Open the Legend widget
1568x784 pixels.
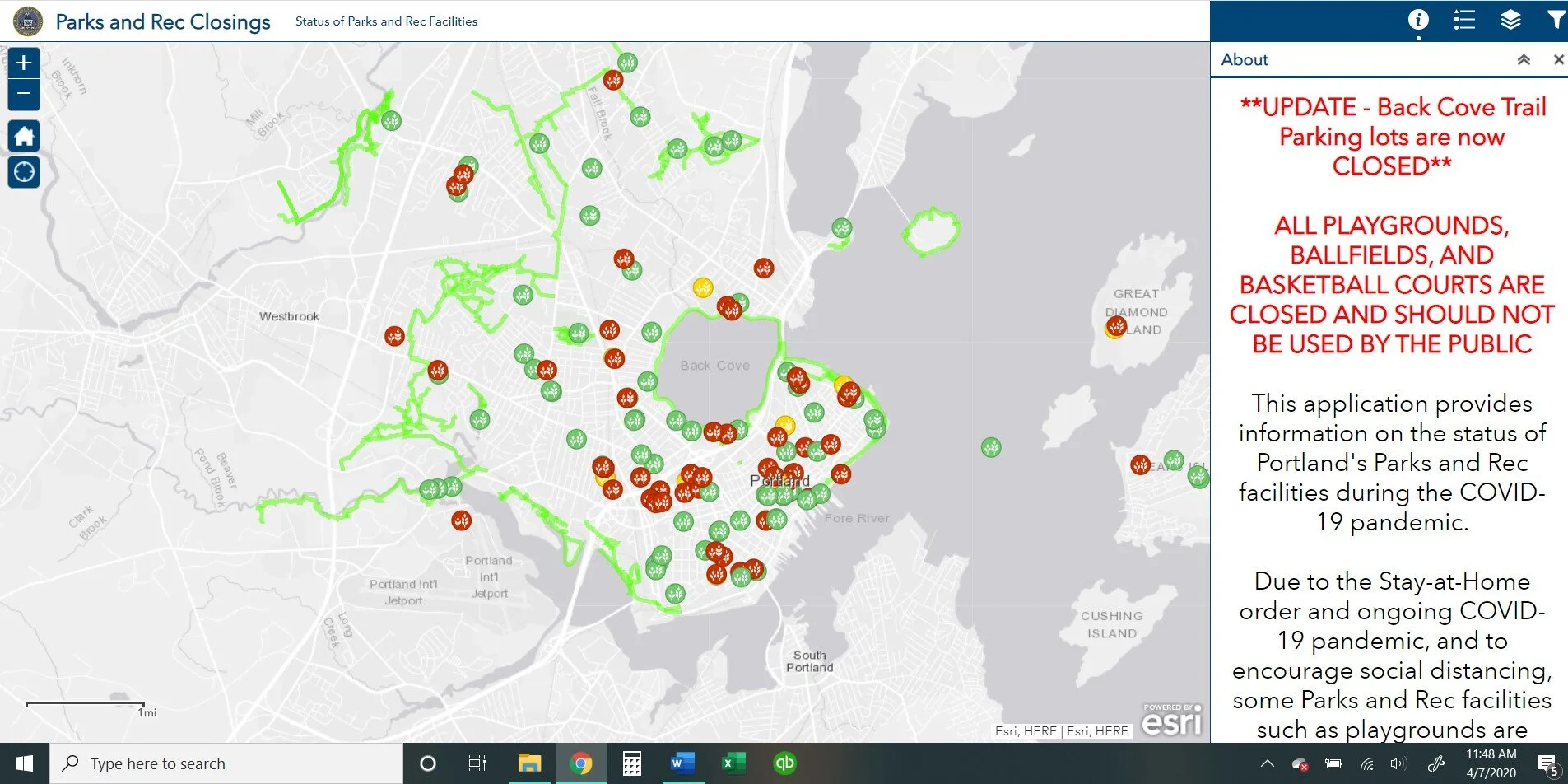click(1464, 20)
